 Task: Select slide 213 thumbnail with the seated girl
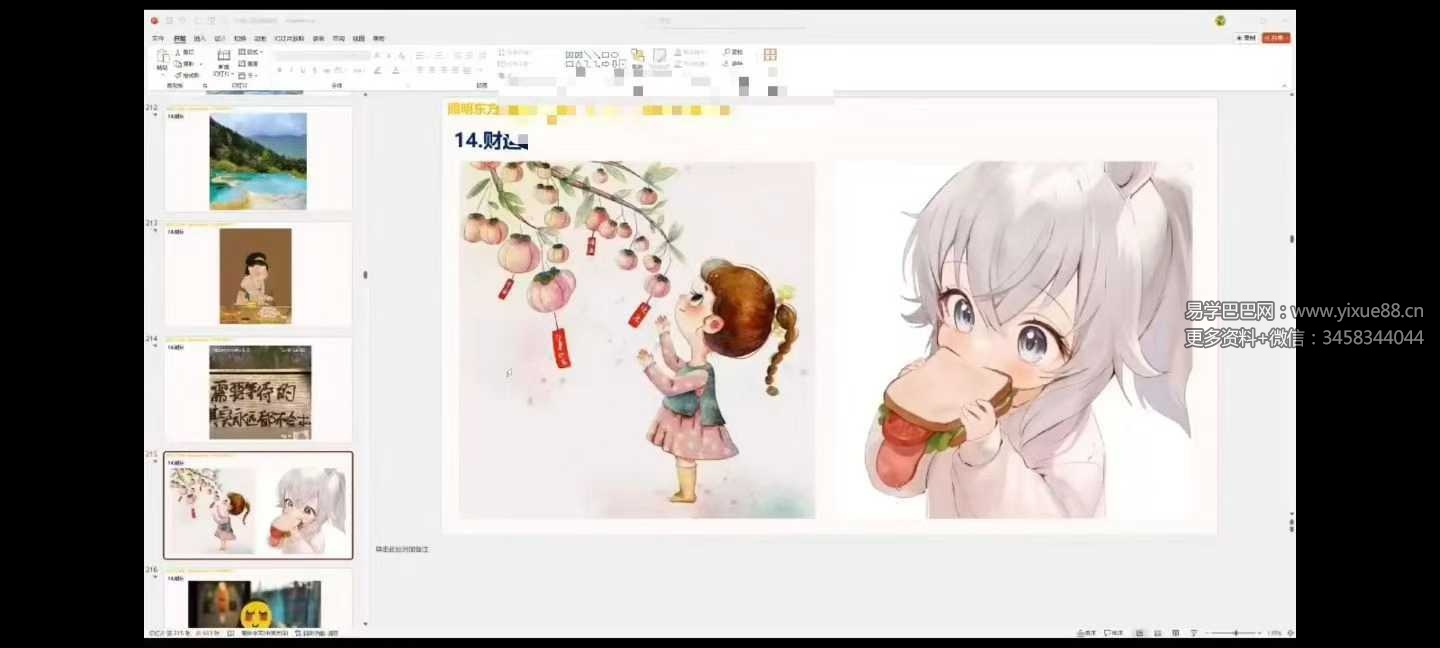click(x=256, y=275)
